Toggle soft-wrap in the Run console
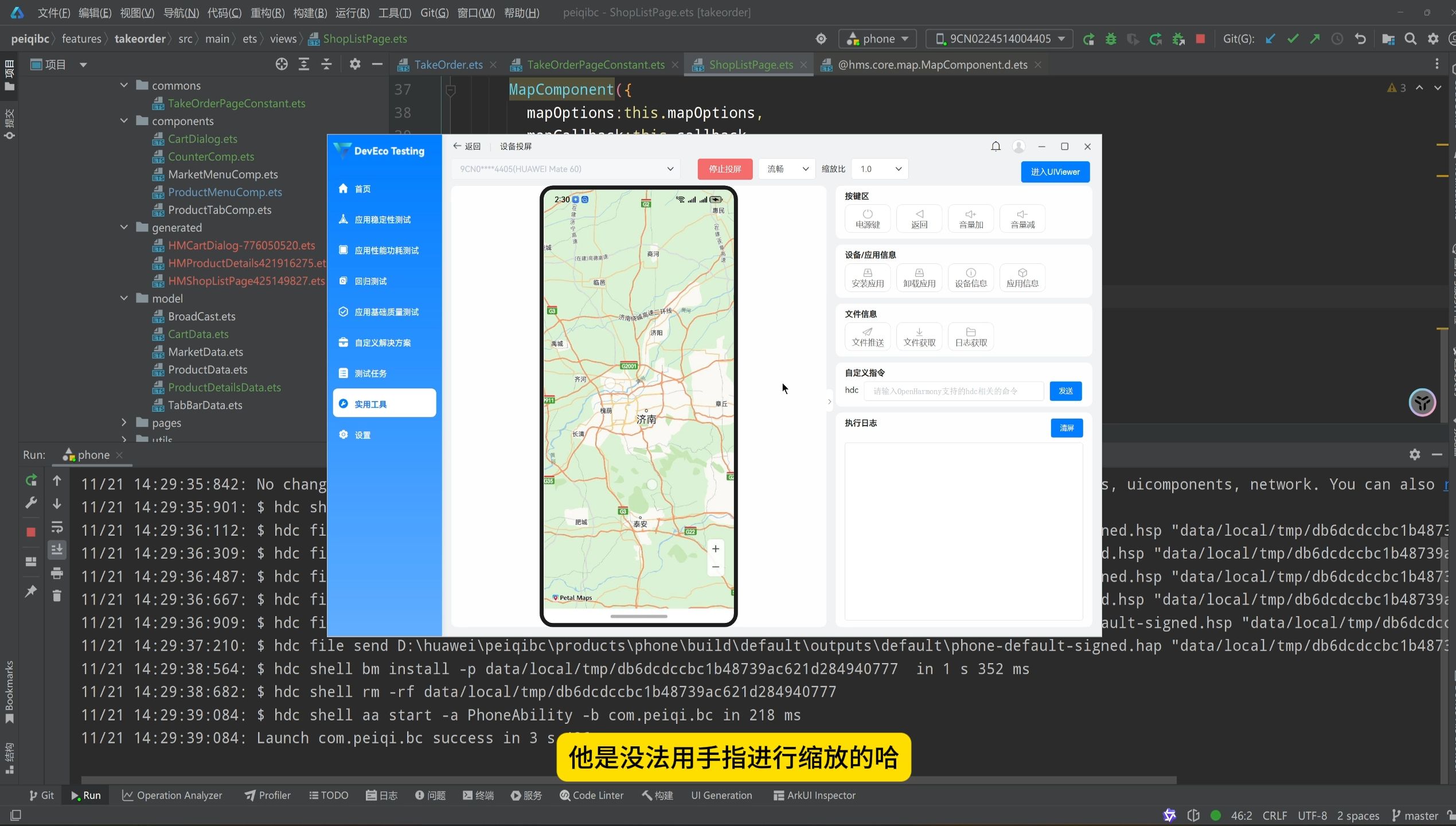Screen dimensions: 1456x826 (57, 527)
